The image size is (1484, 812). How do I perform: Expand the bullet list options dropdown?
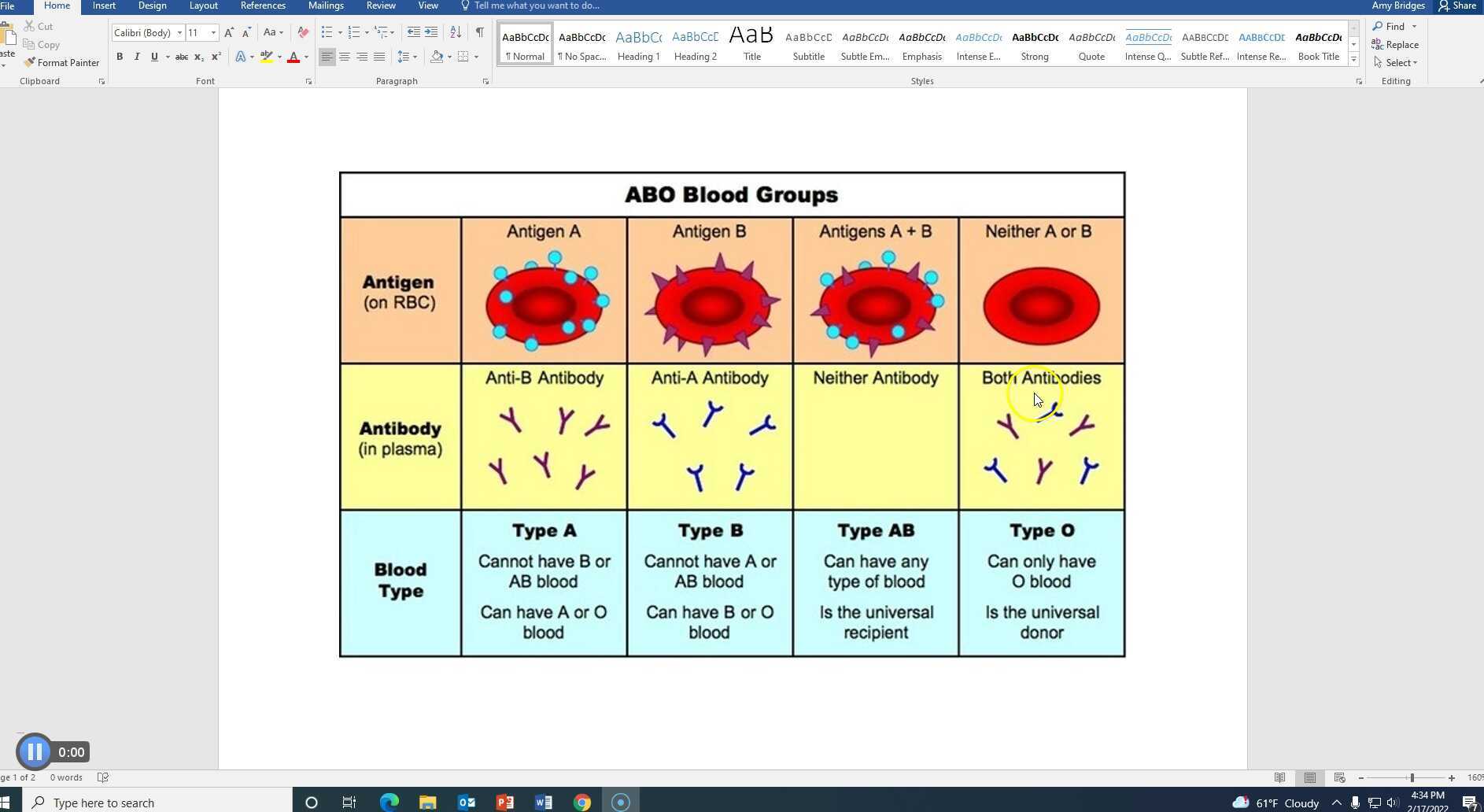coord(338,32)
